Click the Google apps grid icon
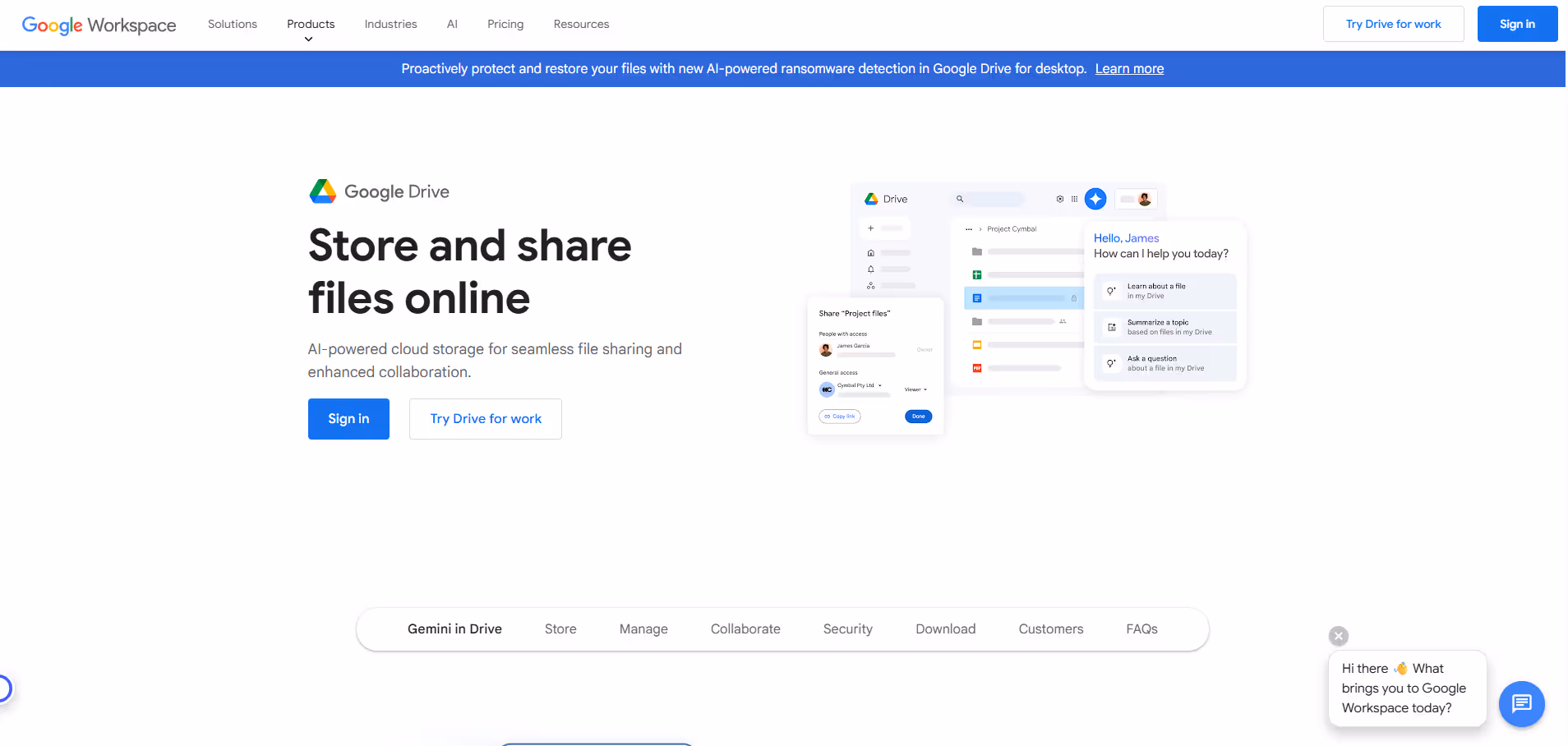 [x=1074, y=199]
